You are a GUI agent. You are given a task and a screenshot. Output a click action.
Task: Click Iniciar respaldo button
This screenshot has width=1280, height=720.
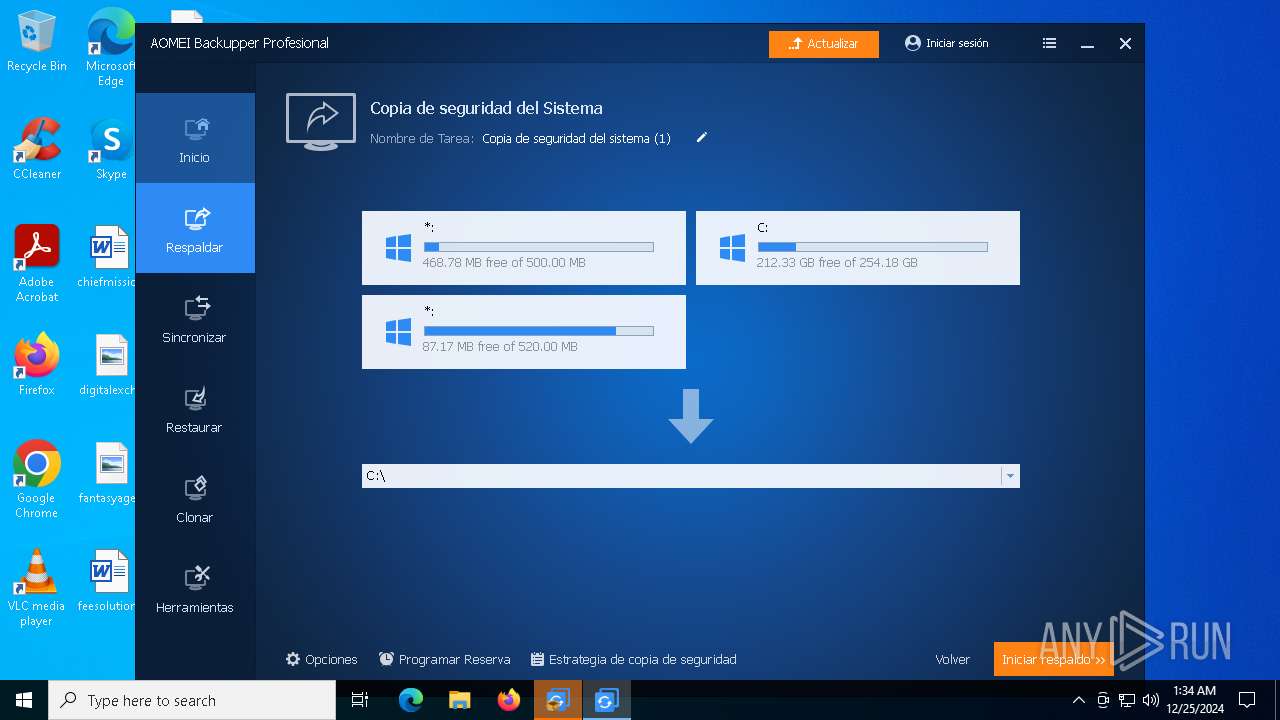click(x=1053, y=660)
